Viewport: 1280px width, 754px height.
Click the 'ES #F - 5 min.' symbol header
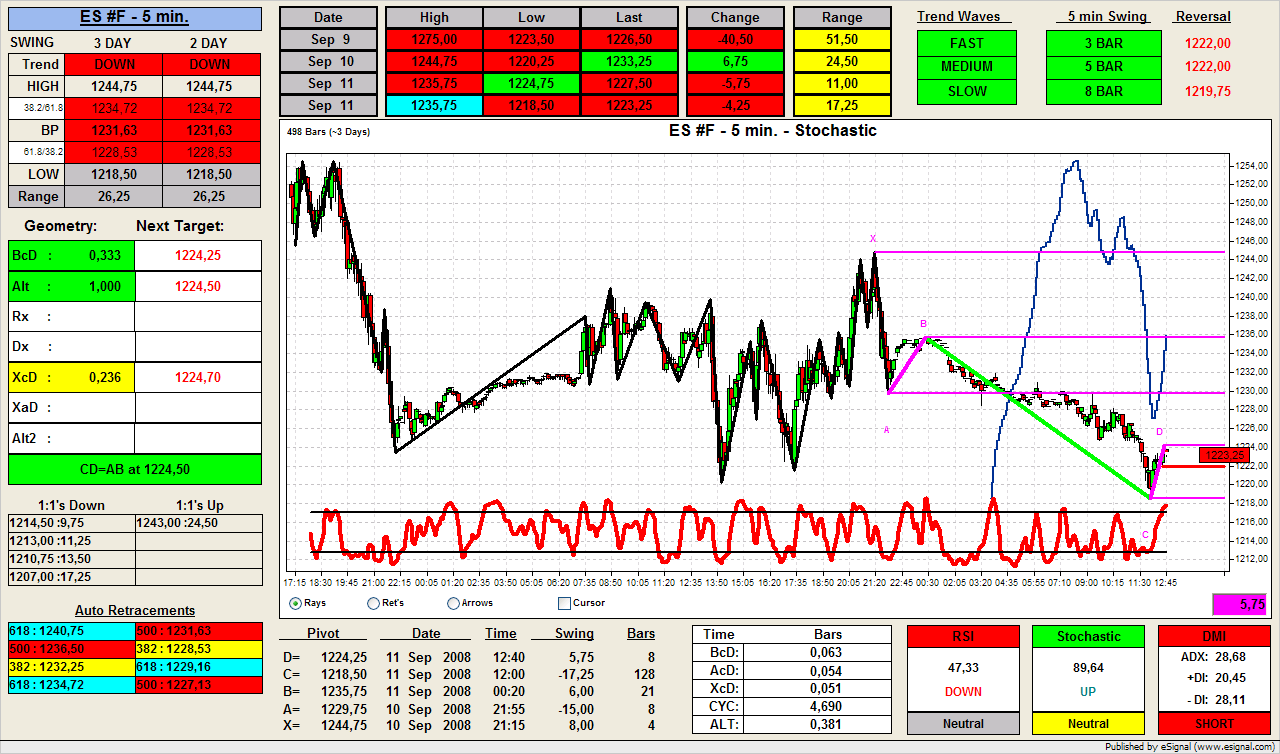pos(135,18)
